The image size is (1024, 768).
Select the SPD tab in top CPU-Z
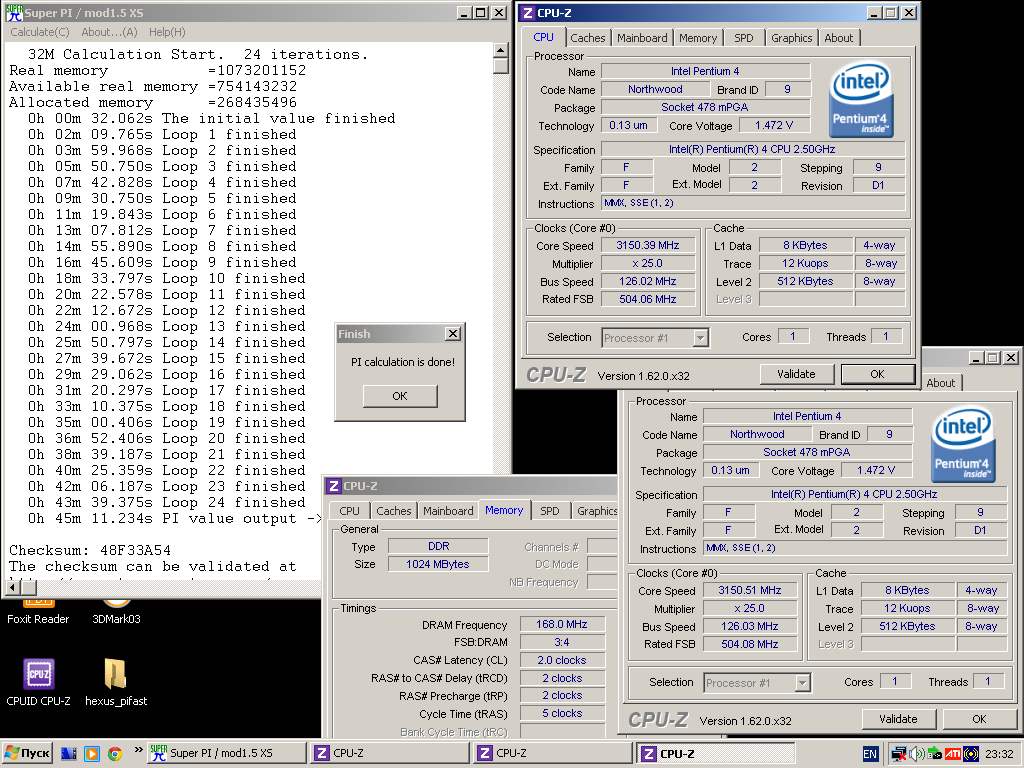[744, 38]
